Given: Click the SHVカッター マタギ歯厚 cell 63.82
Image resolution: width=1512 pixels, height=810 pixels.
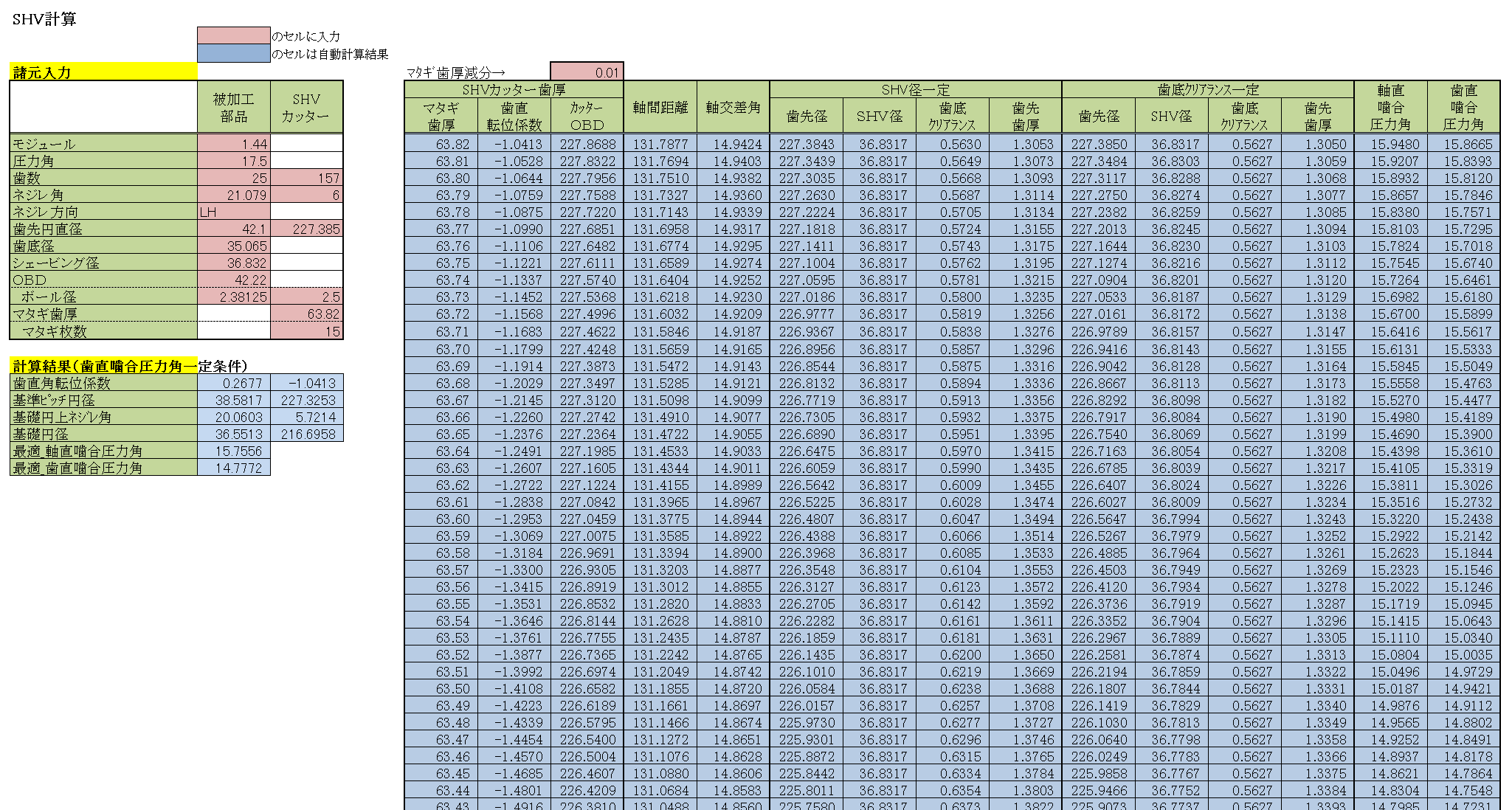Looking at the screenshot, I should (x=306, y=314).
